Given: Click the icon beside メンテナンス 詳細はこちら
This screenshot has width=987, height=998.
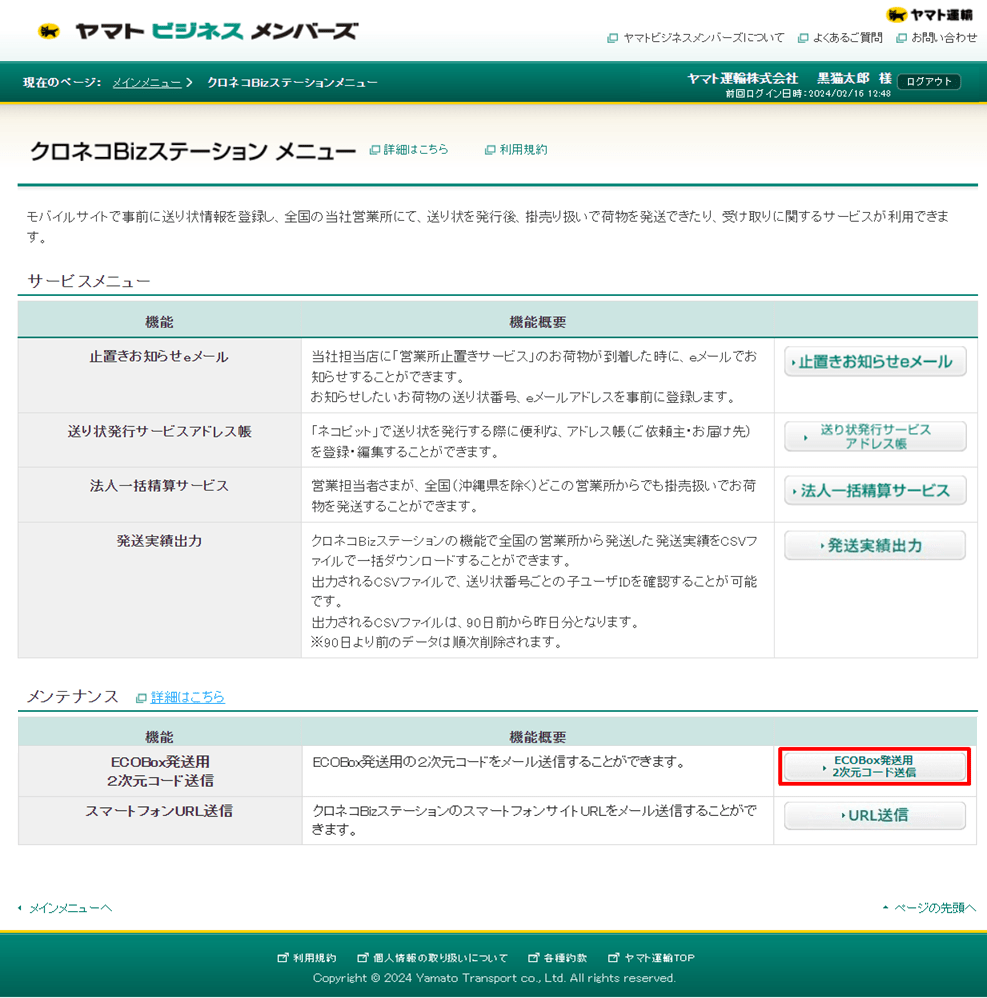Looking at the screenshot, I should (x=141, y=698).
